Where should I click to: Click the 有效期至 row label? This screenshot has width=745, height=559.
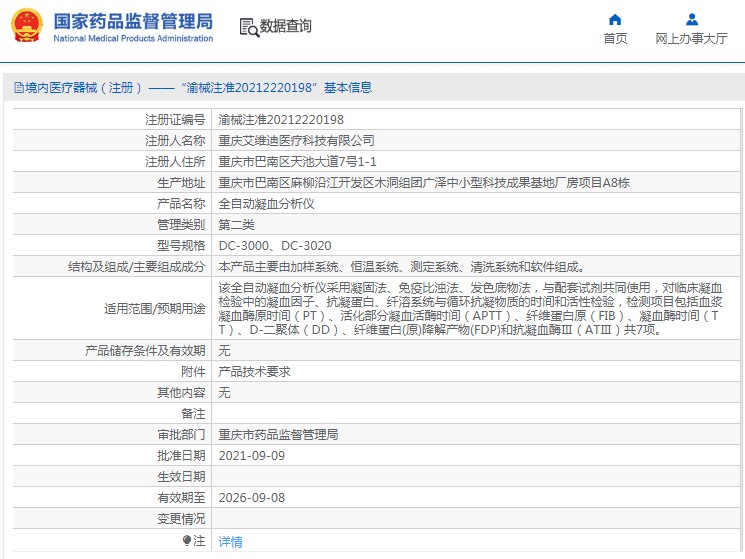click(x=181, y=498)
